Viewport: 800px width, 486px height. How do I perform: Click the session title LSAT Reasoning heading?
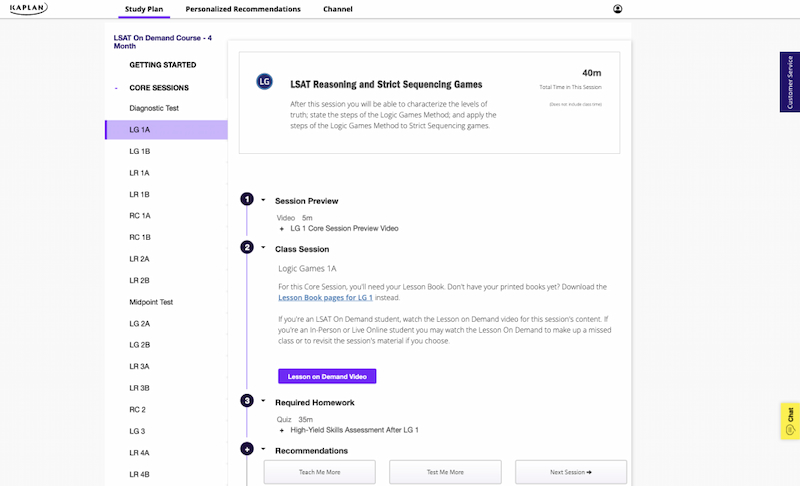(x=386, y=84)
